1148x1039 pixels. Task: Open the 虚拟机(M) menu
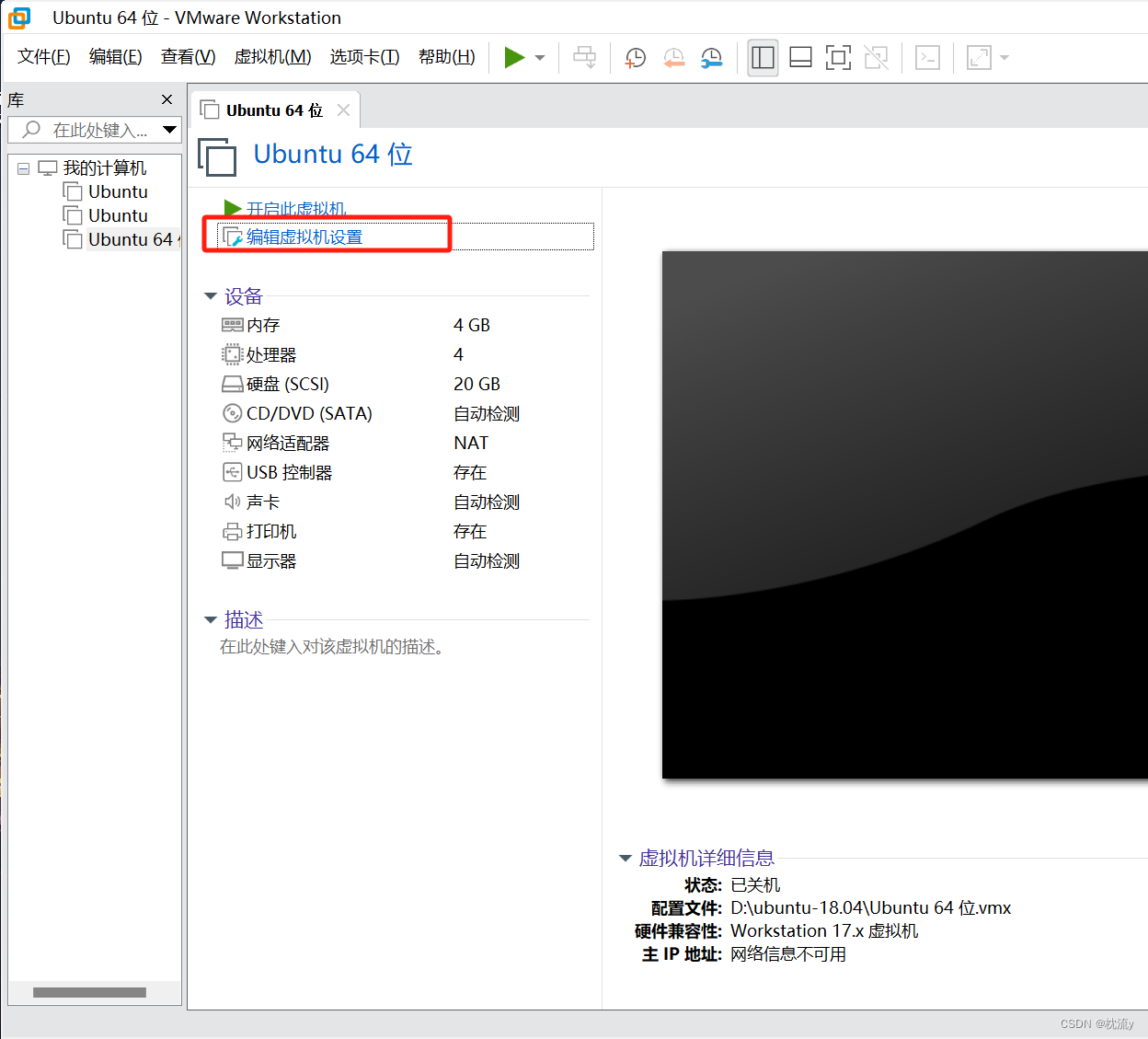(x=272, y=57)
